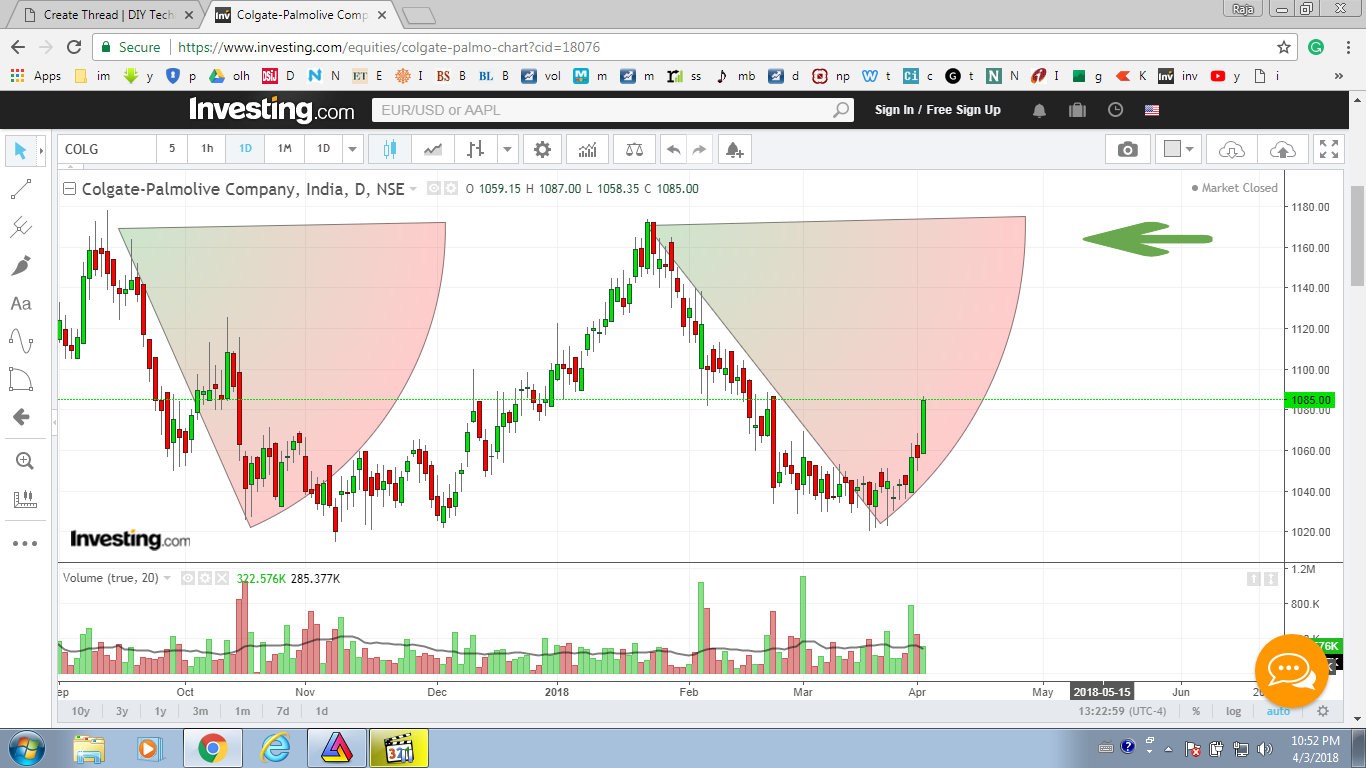Switch to bar chart style
Image resolution: width=1366 pixels, height=768 pixels.
pyautogui.click(x=475, y=149)
